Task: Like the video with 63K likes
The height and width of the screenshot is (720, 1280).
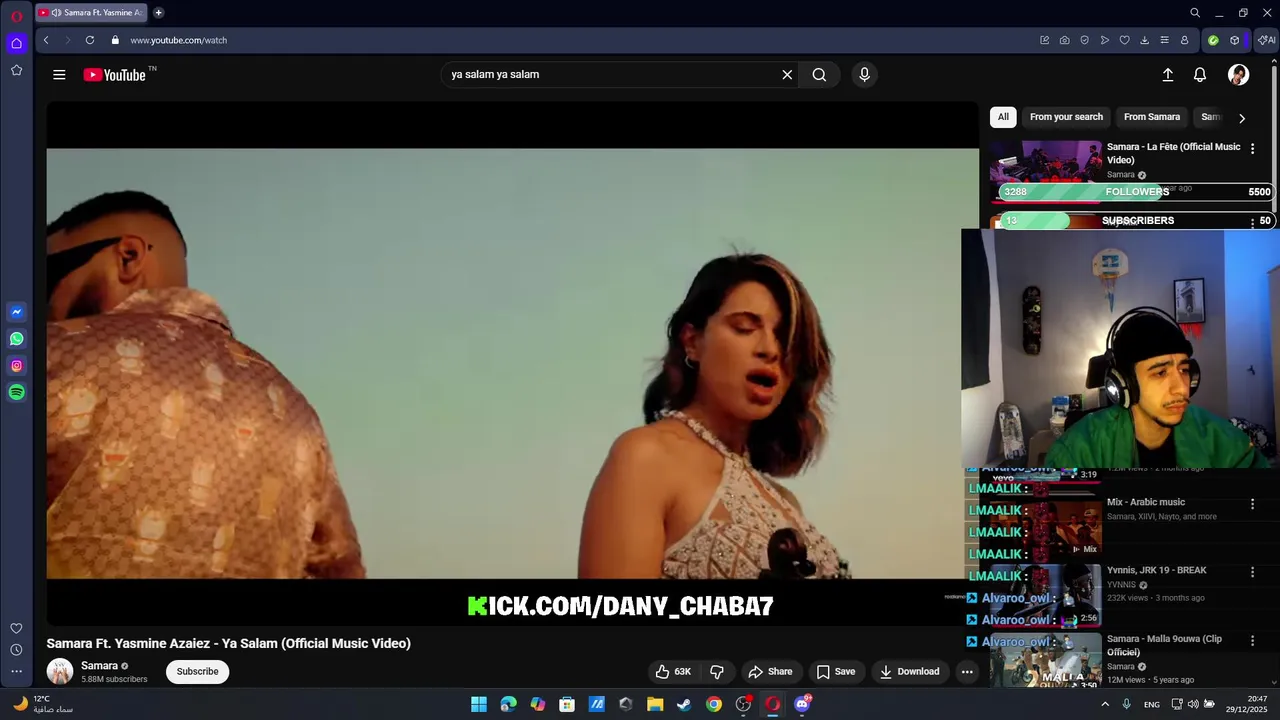Action: [672, 672]
